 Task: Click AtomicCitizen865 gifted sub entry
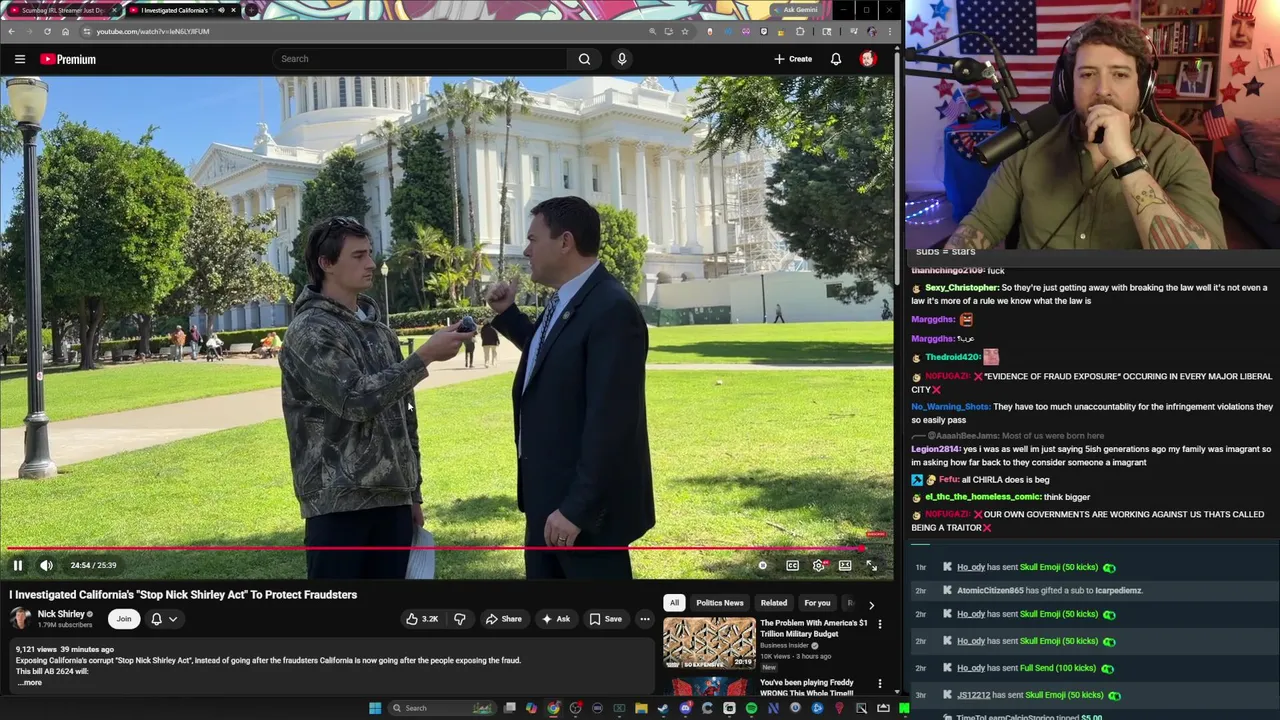[1049, 591]
